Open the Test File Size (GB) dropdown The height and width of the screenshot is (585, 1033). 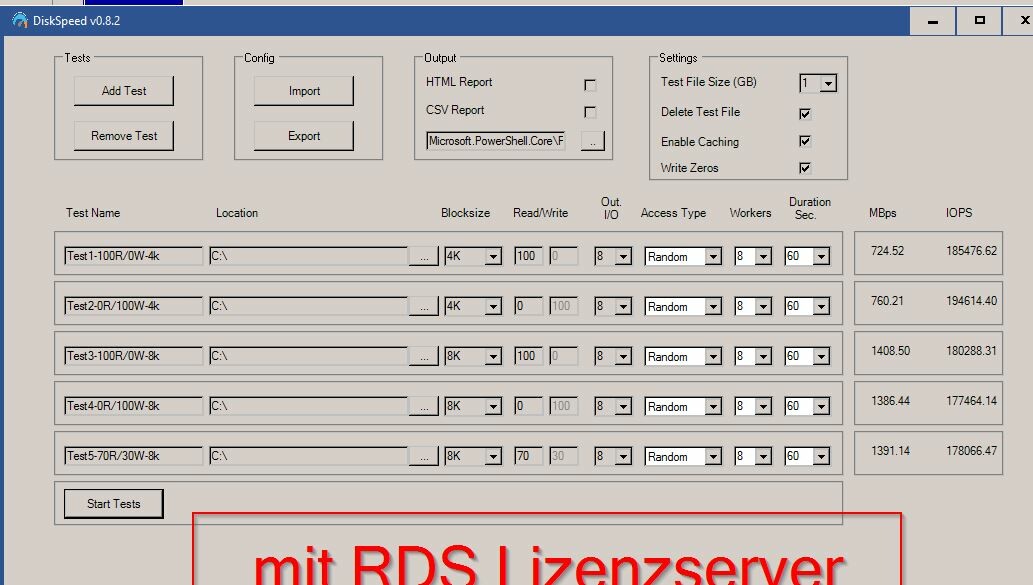(829, 83)
